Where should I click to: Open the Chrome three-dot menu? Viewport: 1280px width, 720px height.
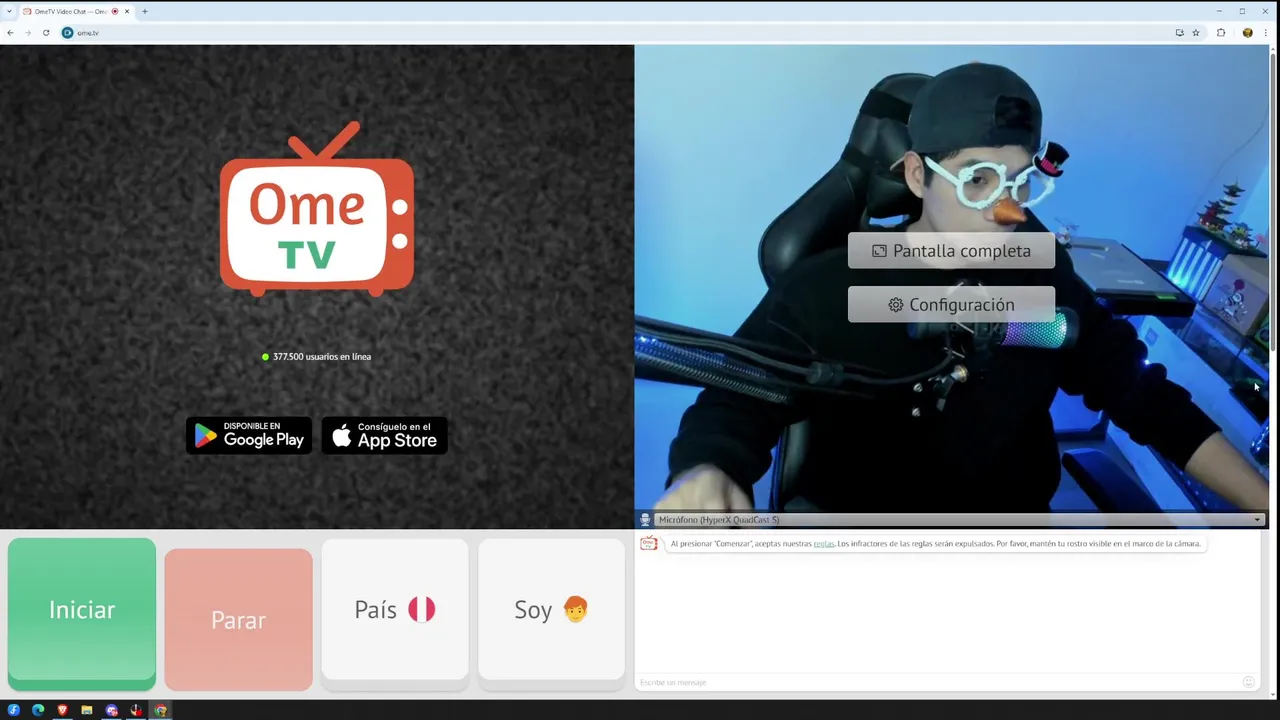[1265, 33]
